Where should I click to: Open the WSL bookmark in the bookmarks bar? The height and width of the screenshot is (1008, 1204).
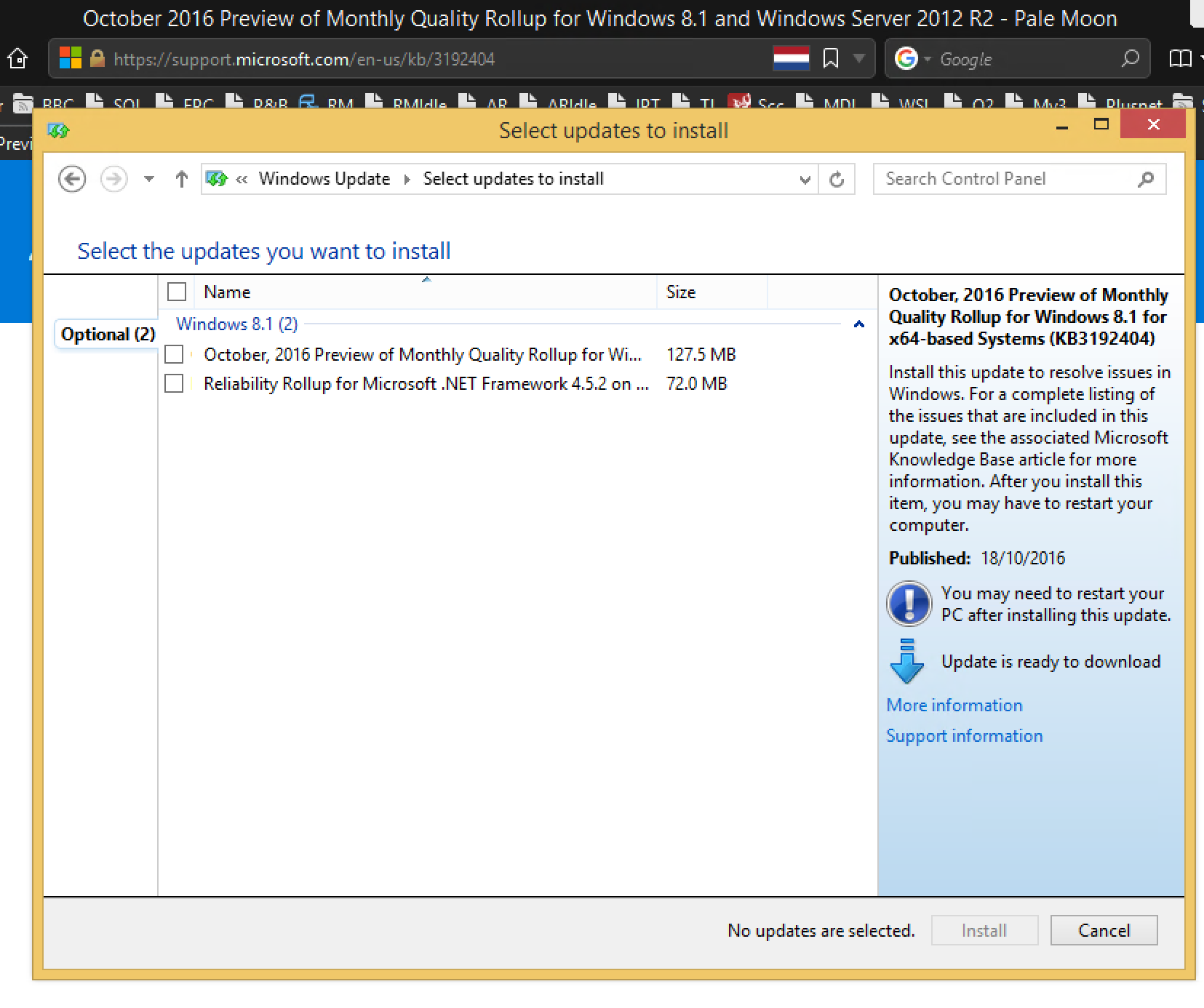coord(901,103)
